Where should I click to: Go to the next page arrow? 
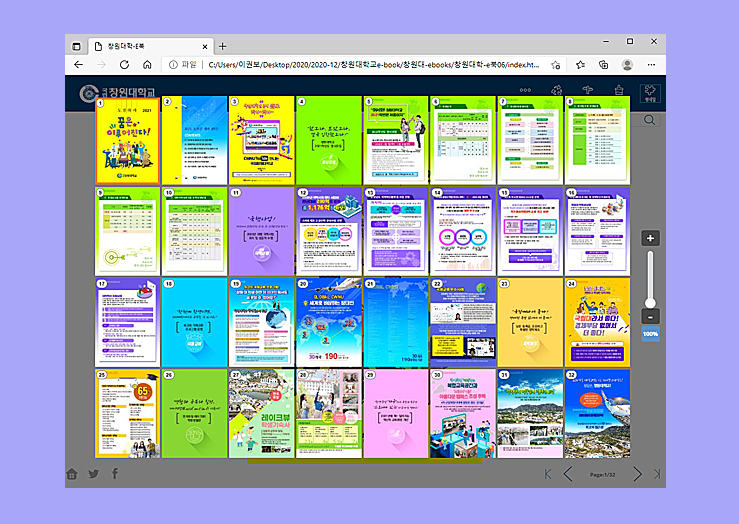(637, 473)
